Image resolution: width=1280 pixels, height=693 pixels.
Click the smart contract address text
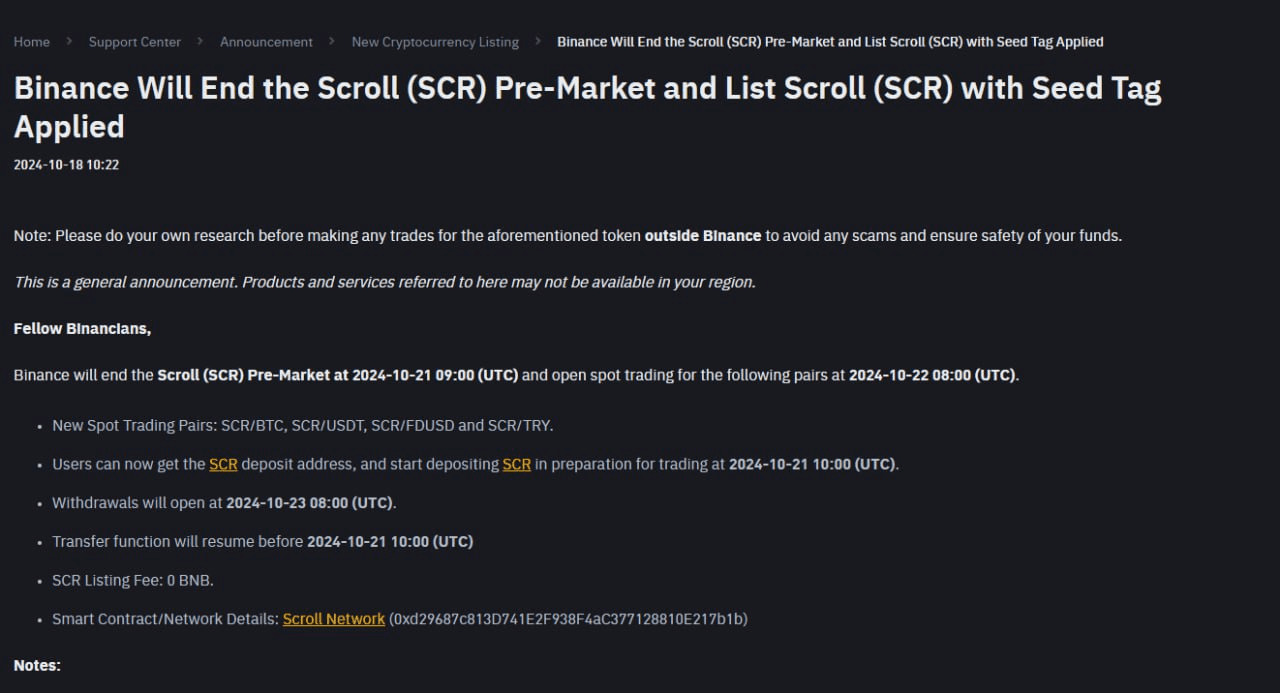568,619
